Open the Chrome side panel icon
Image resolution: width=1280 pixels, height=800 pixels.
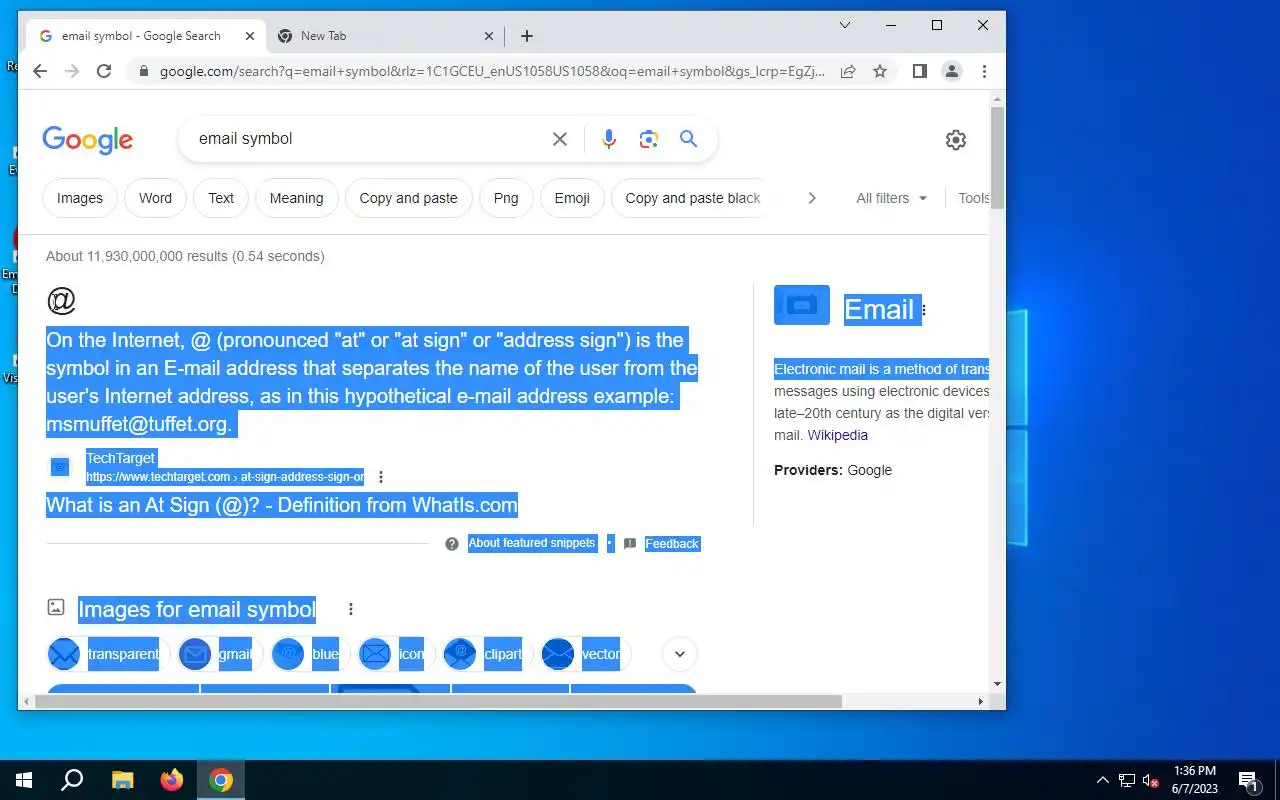click(x=920, y=71)
